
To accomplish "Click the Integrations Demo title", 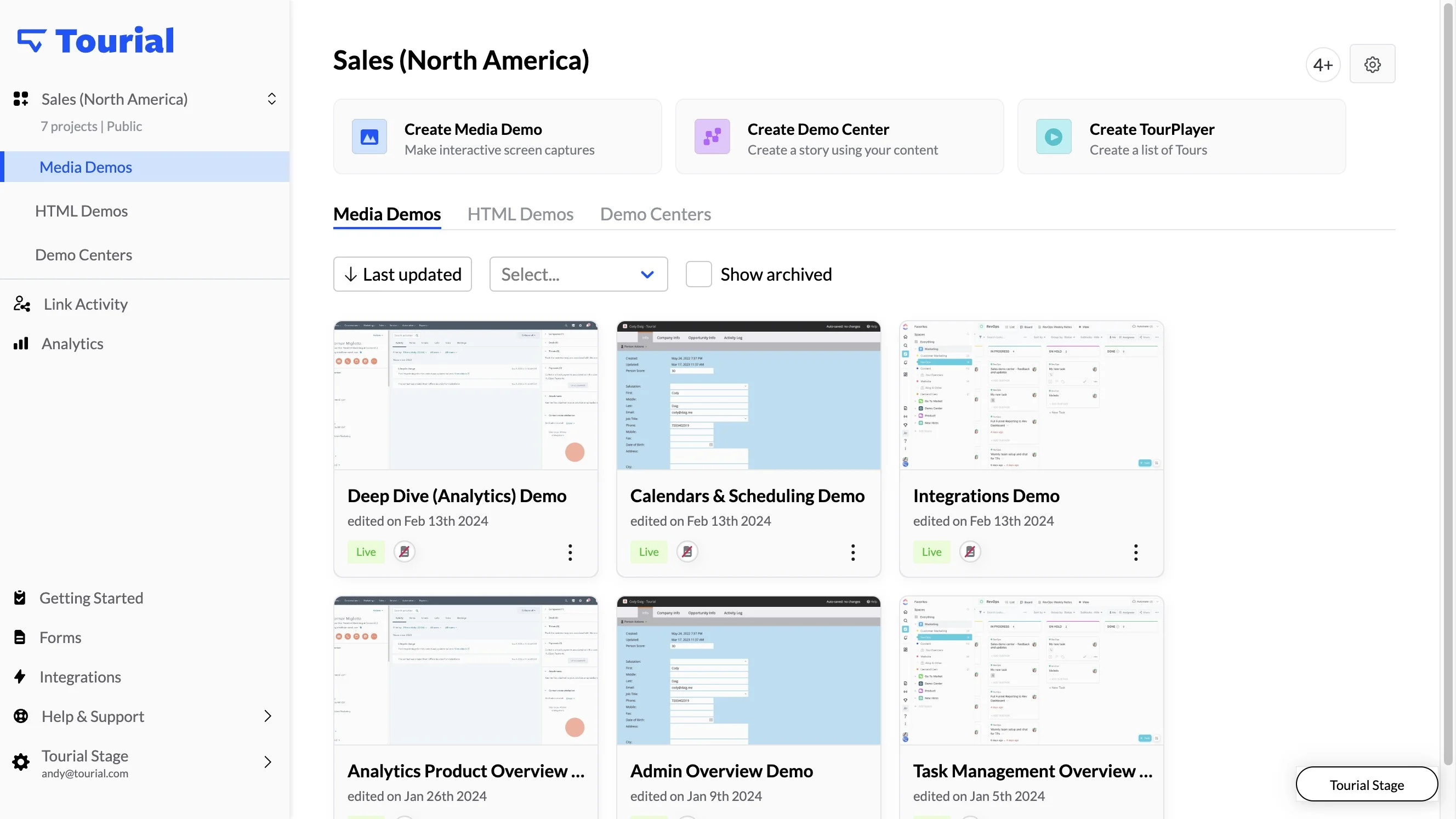I will click(986, 496).
